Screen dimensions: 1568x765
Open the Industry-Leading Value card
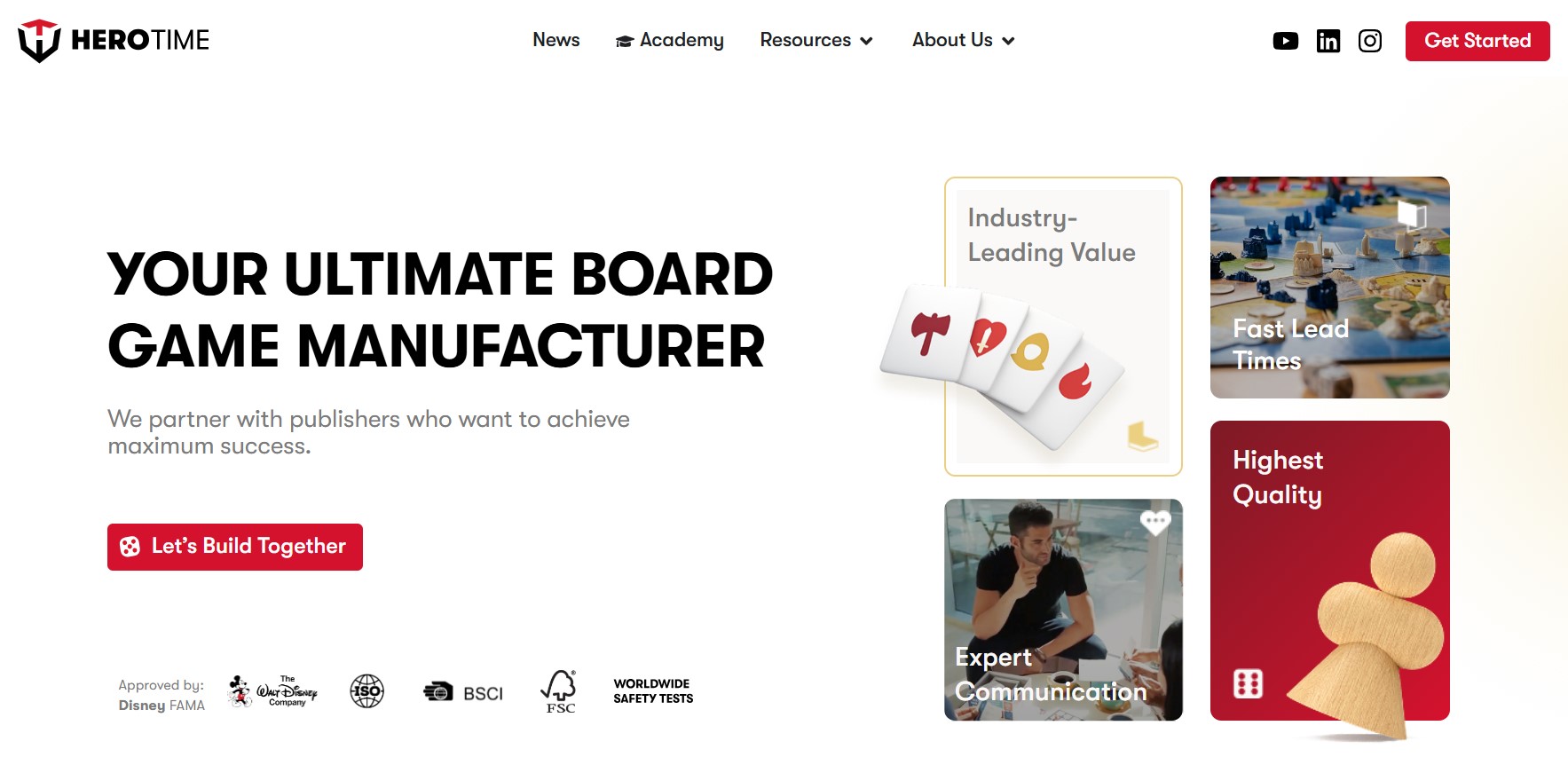[x=1063, y=327]
